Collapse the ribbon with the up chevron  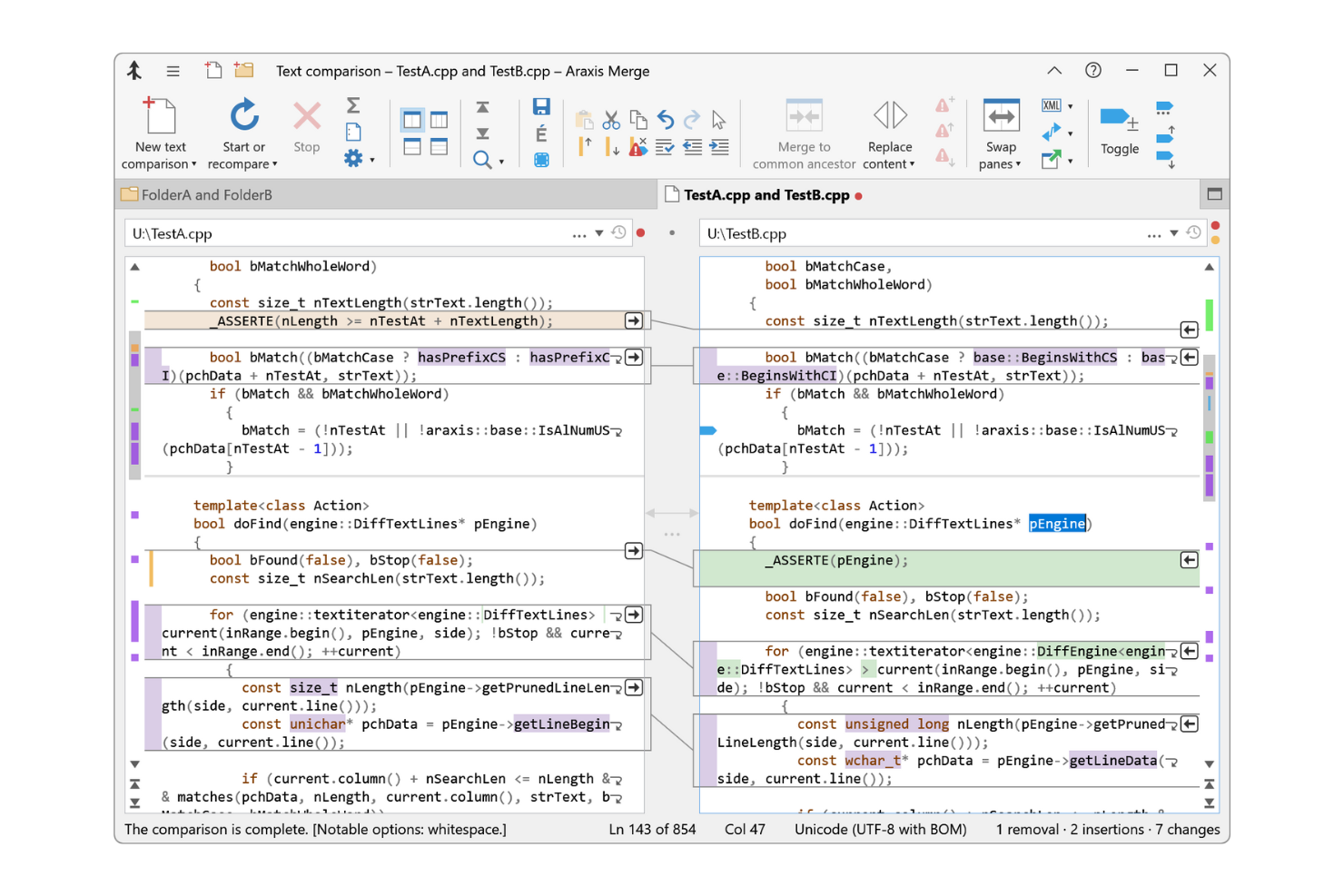click(x=1054, y=70)
